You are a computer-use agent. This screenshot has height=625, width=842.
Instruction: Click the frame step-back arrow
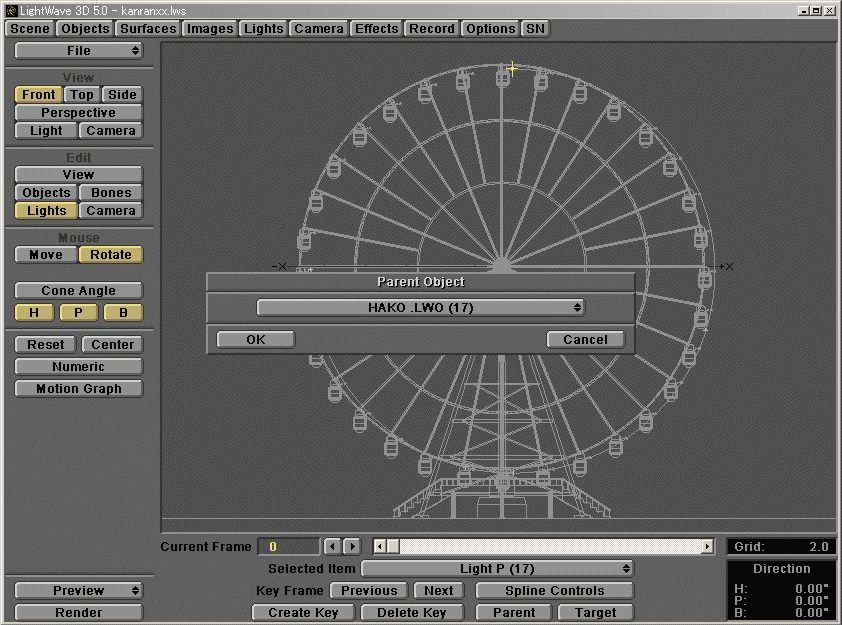[x=333, y=547]
